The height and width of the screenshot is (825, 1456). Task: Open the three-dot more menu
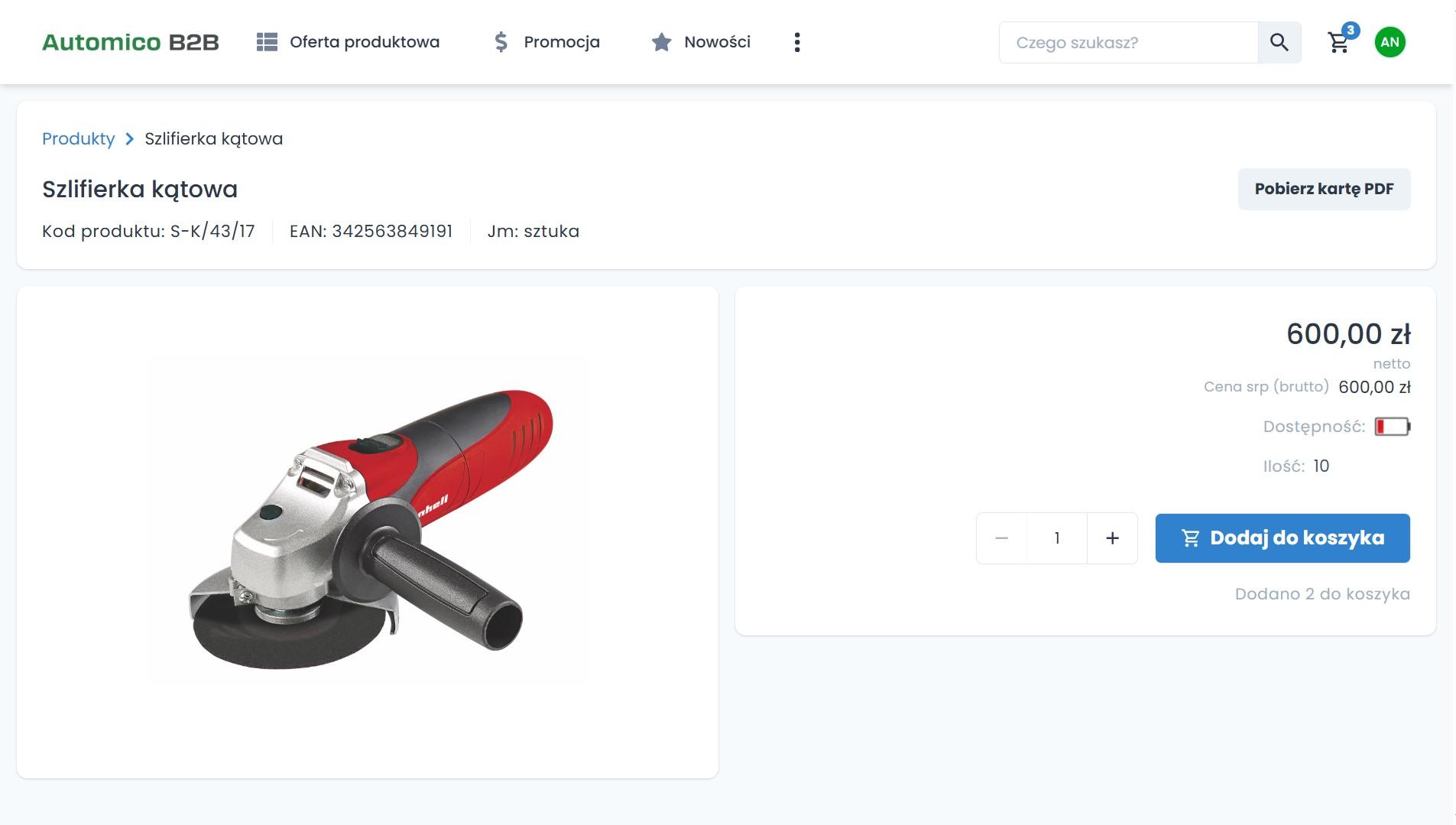[796, 42]
